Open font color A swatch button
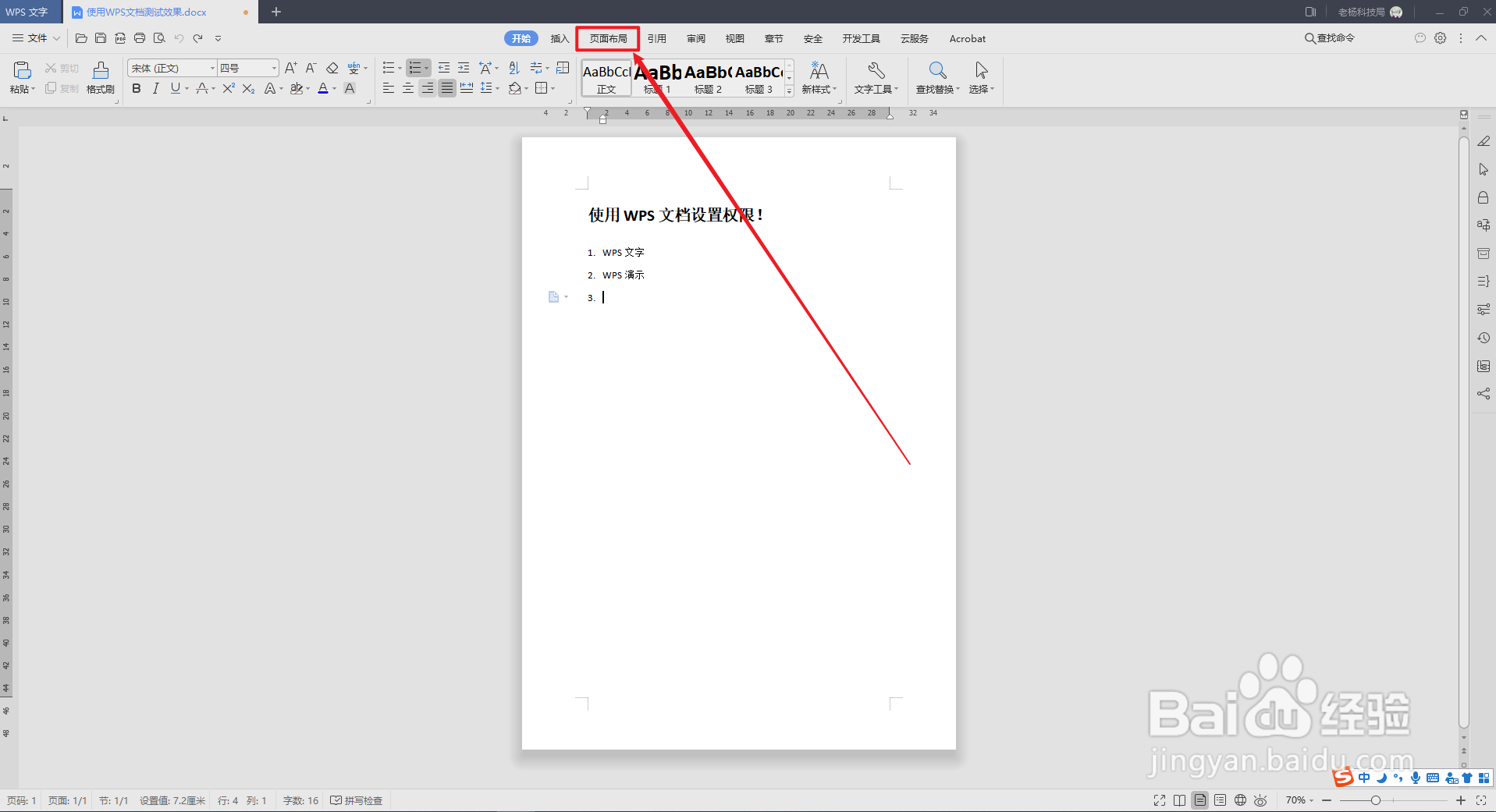Screen dimensions: 1496x812 coord(323,89)
